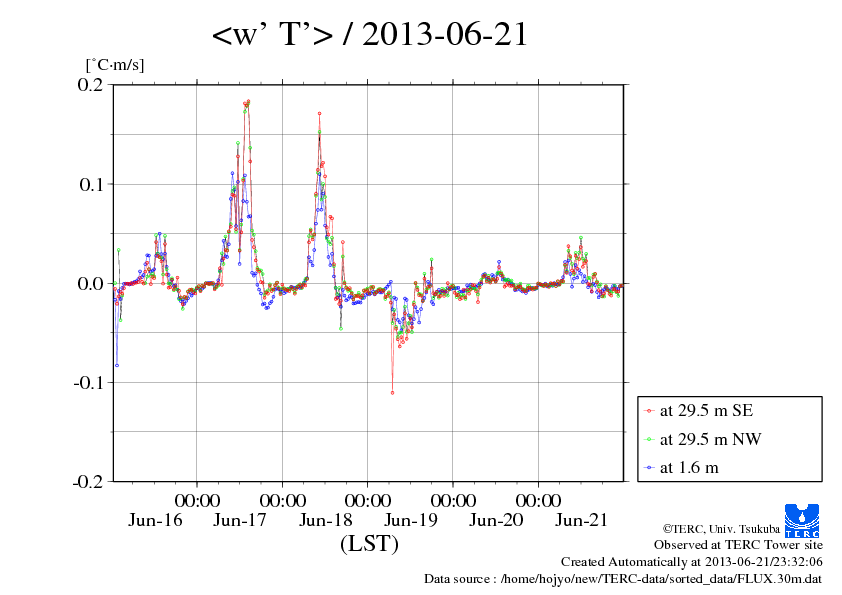
Task: Click x-axis date label Jun-21
Action: tap(581, 520)
